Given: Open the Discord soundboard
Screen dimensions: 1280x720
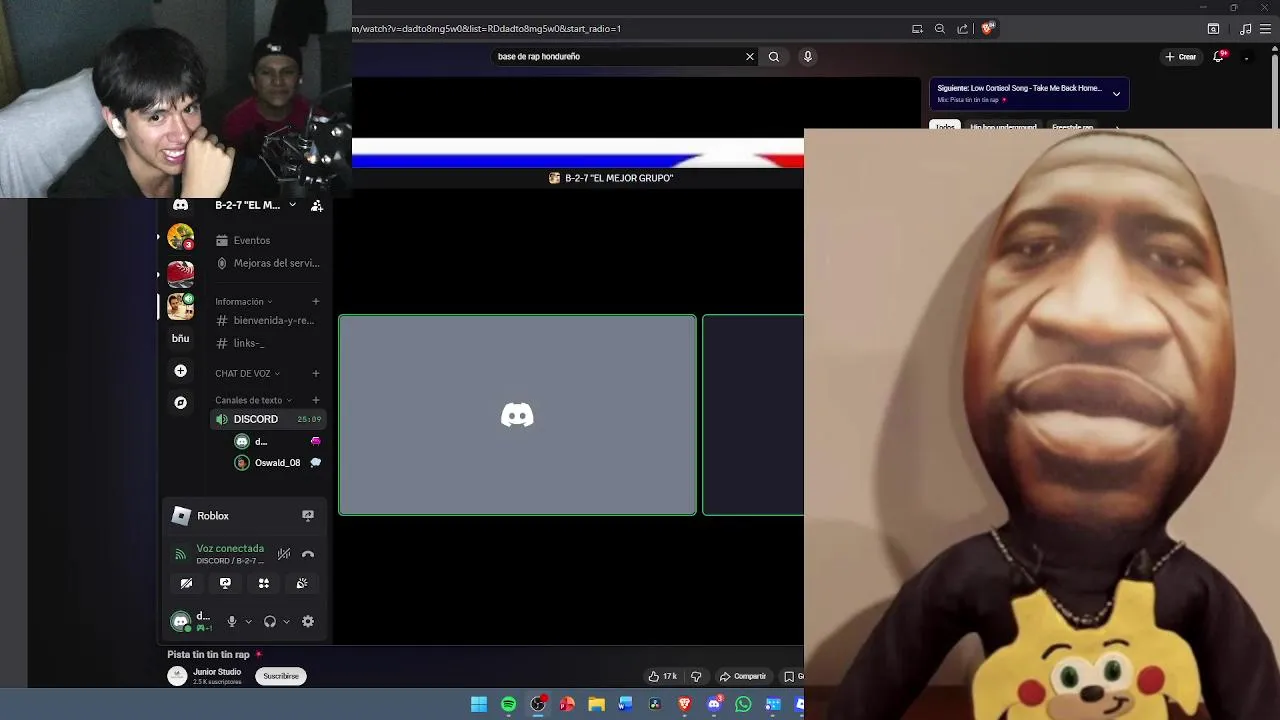Looking at the screenshot, I should pyautogui.click(x=302, y=583).
